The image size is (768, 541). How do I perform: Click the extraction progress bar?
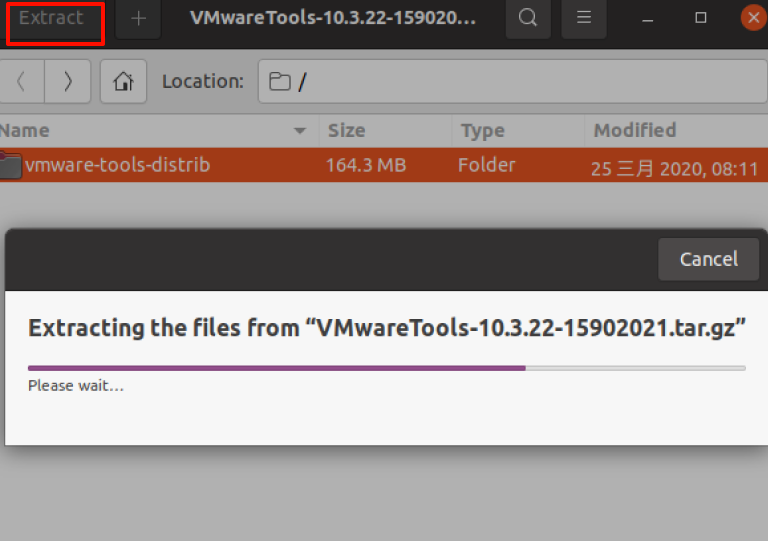[x=386, y=368]
